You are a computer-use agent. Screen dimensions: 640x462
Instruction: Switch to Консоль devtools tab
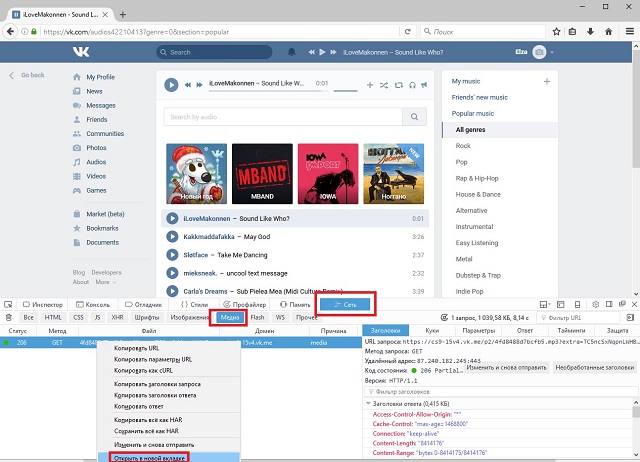(93, 304)
